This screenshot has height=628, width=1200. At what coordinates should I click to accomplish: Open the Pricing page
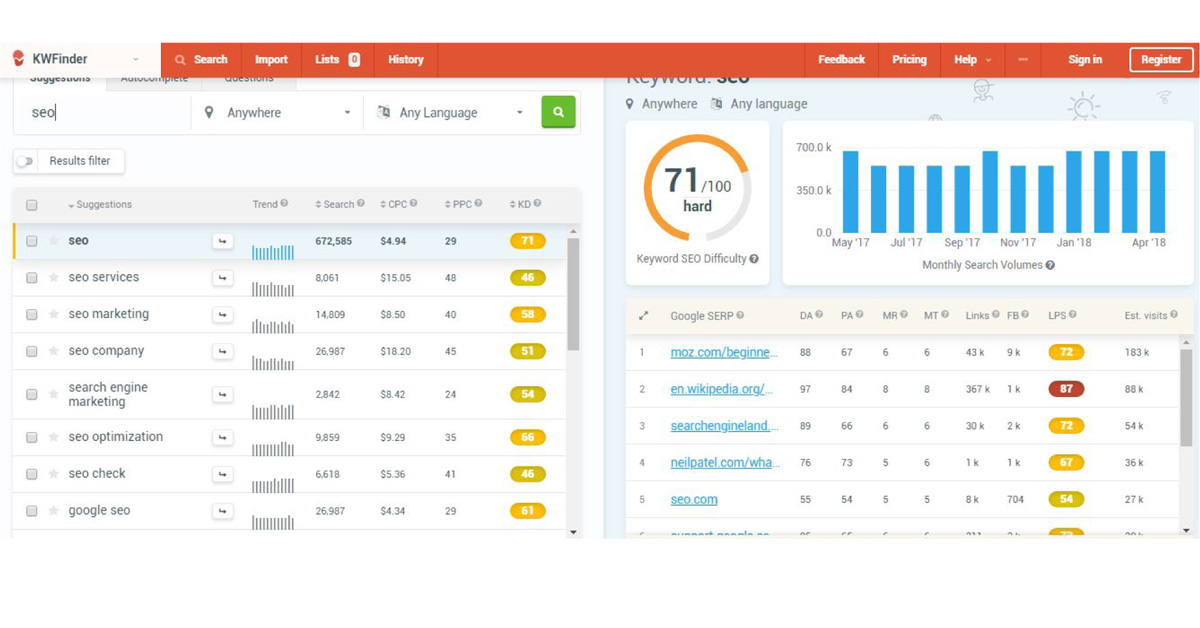(x=909, y=60)
